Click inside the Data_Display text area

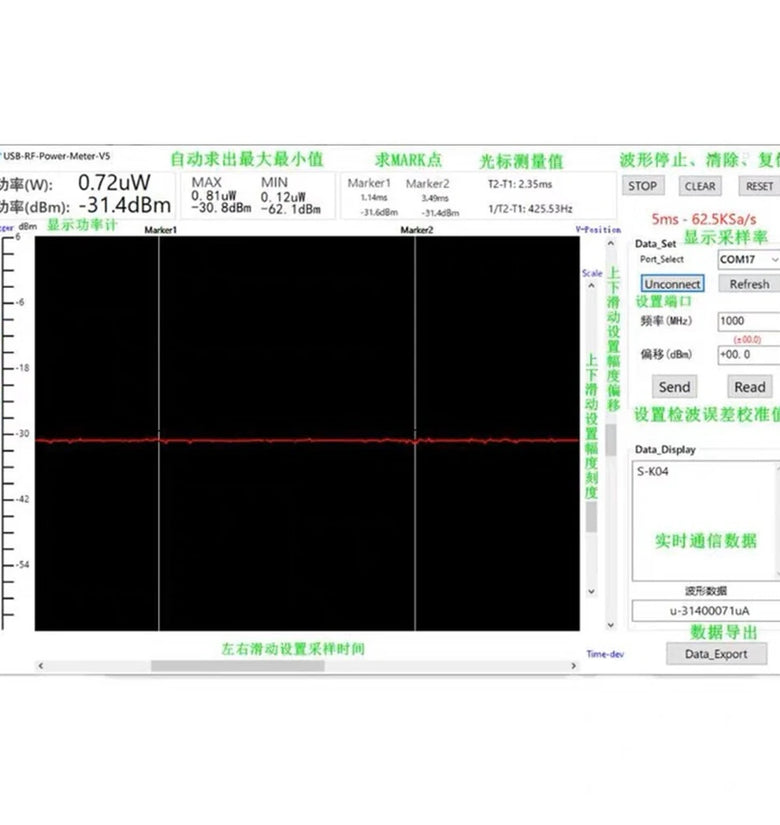(x=705, y=520)
